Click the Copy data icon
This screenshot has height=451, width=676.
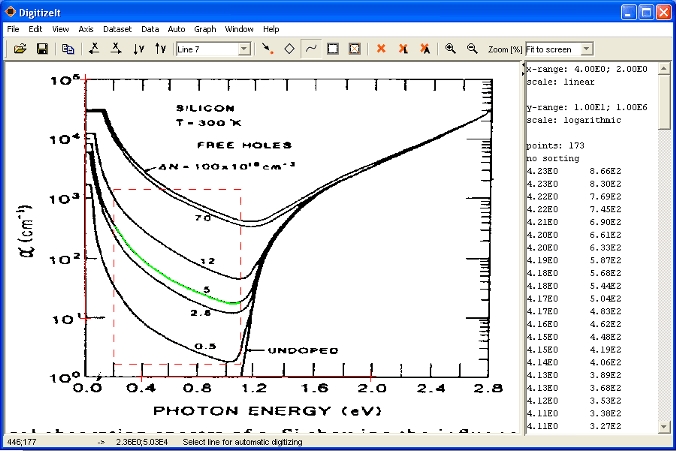coord(68,48)
